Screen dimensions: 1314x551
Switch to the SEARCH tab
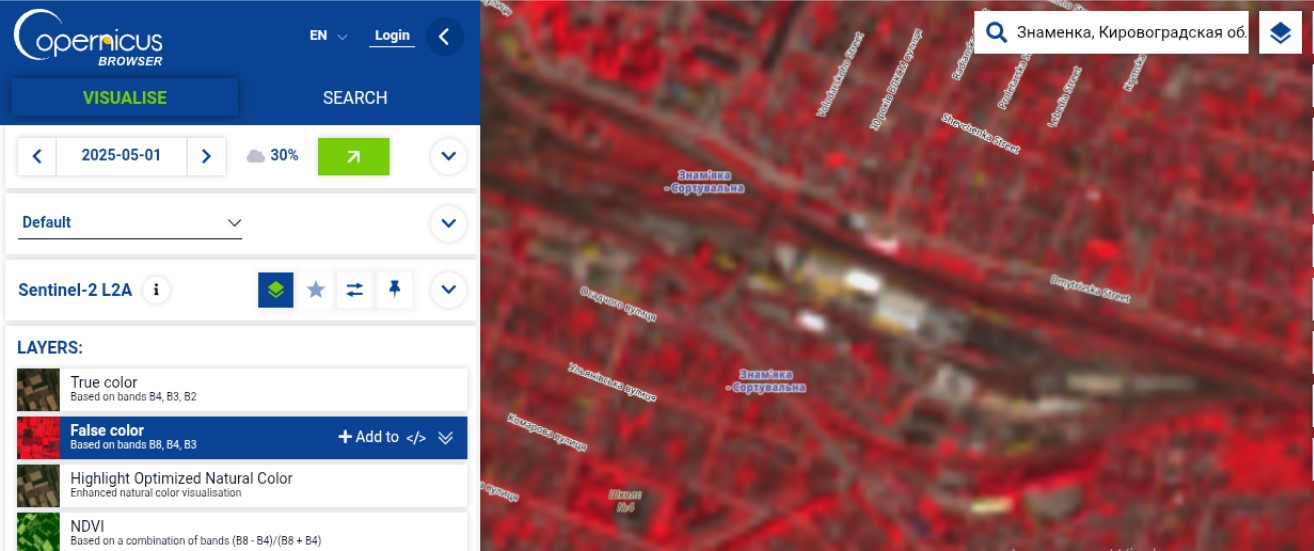tap(355, 98)
